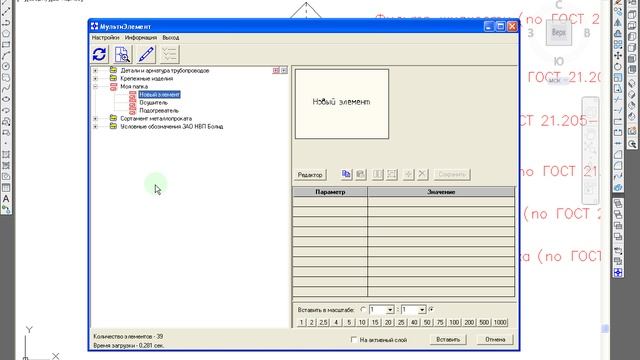This screenshot has height=360, width=640.
Task: Open the Информация menu
Action: pyautogui.click(x=141, y=38)
